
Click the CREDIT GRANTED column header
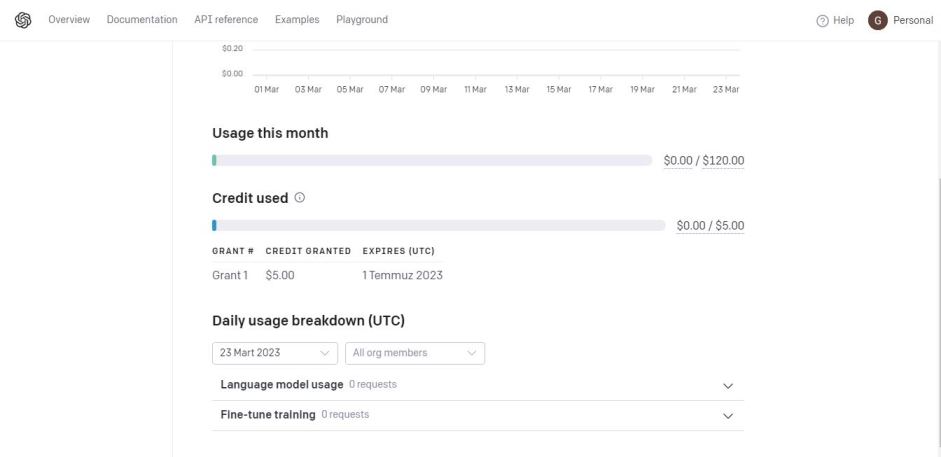pyautogui.click(x=308, y=251)
